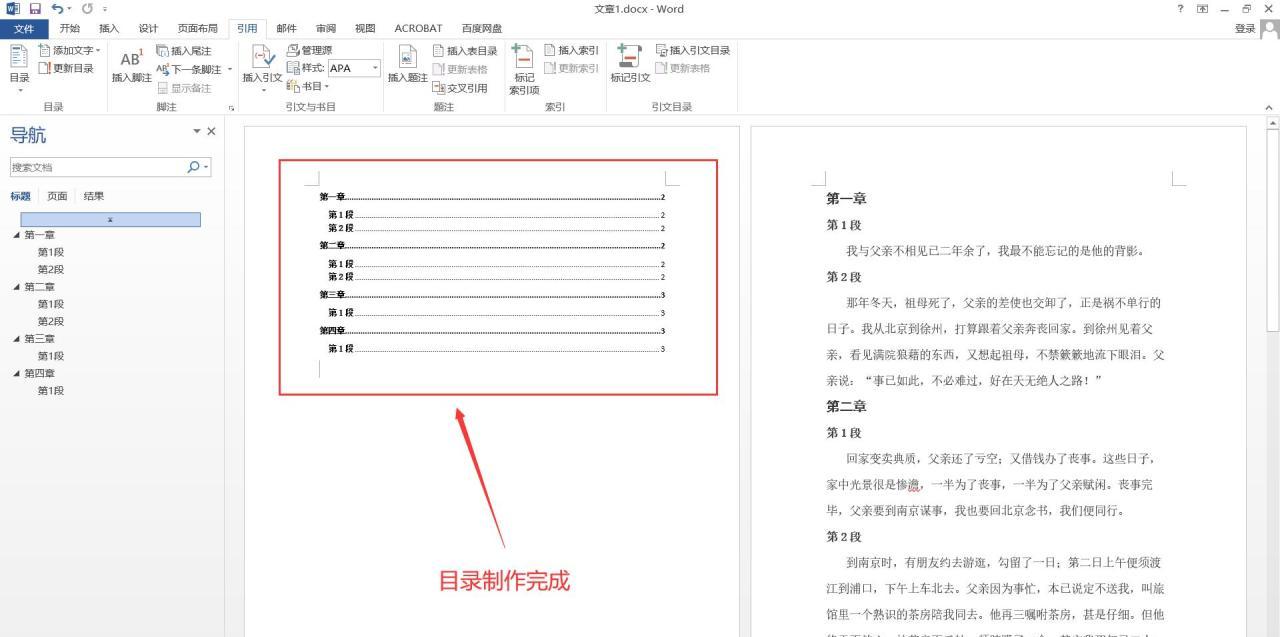
Task: Collapse 第四章 in the navigation tree
Action: [16, 373]
